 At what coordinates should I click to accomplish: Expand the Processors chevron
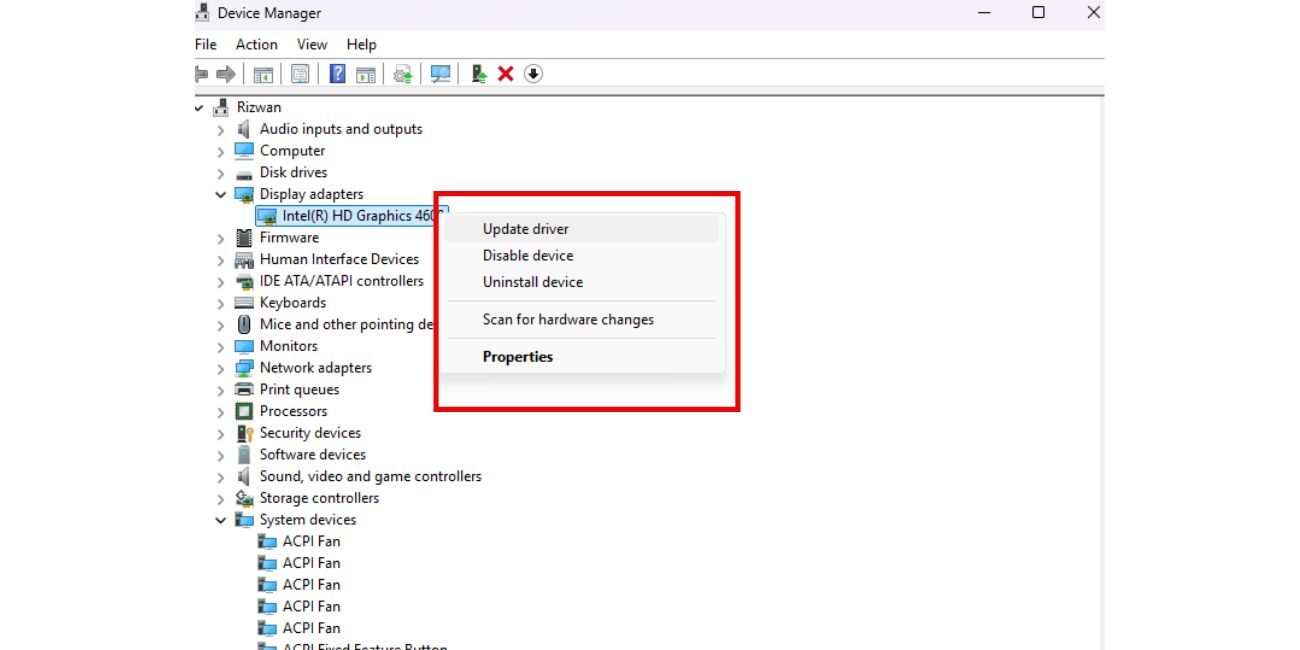tap(221, 412)
